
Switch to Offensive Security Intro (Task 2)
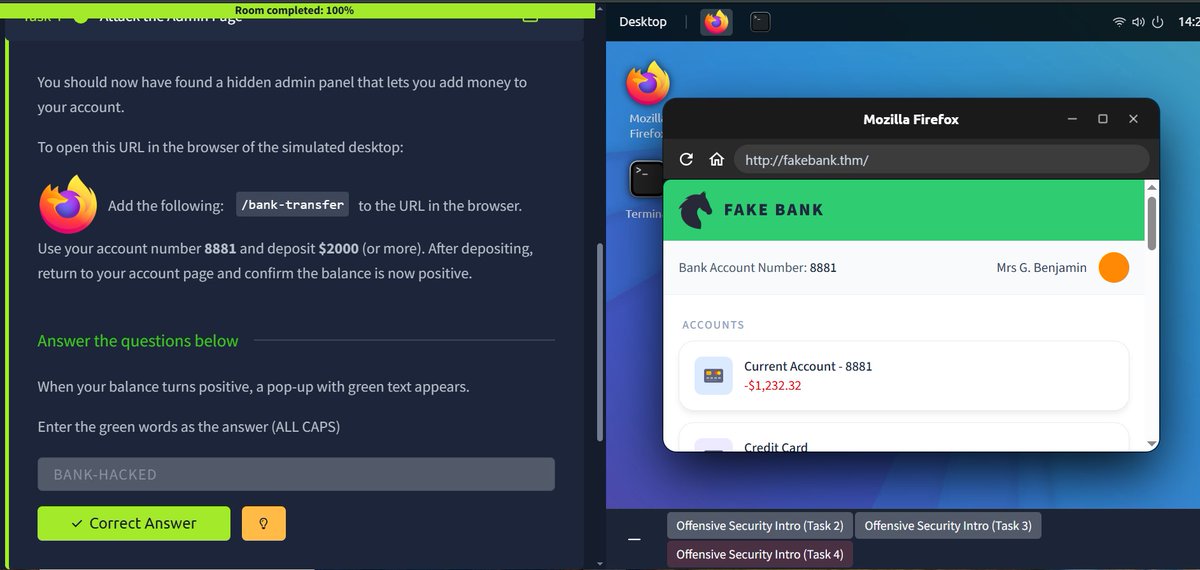(760, 525)
